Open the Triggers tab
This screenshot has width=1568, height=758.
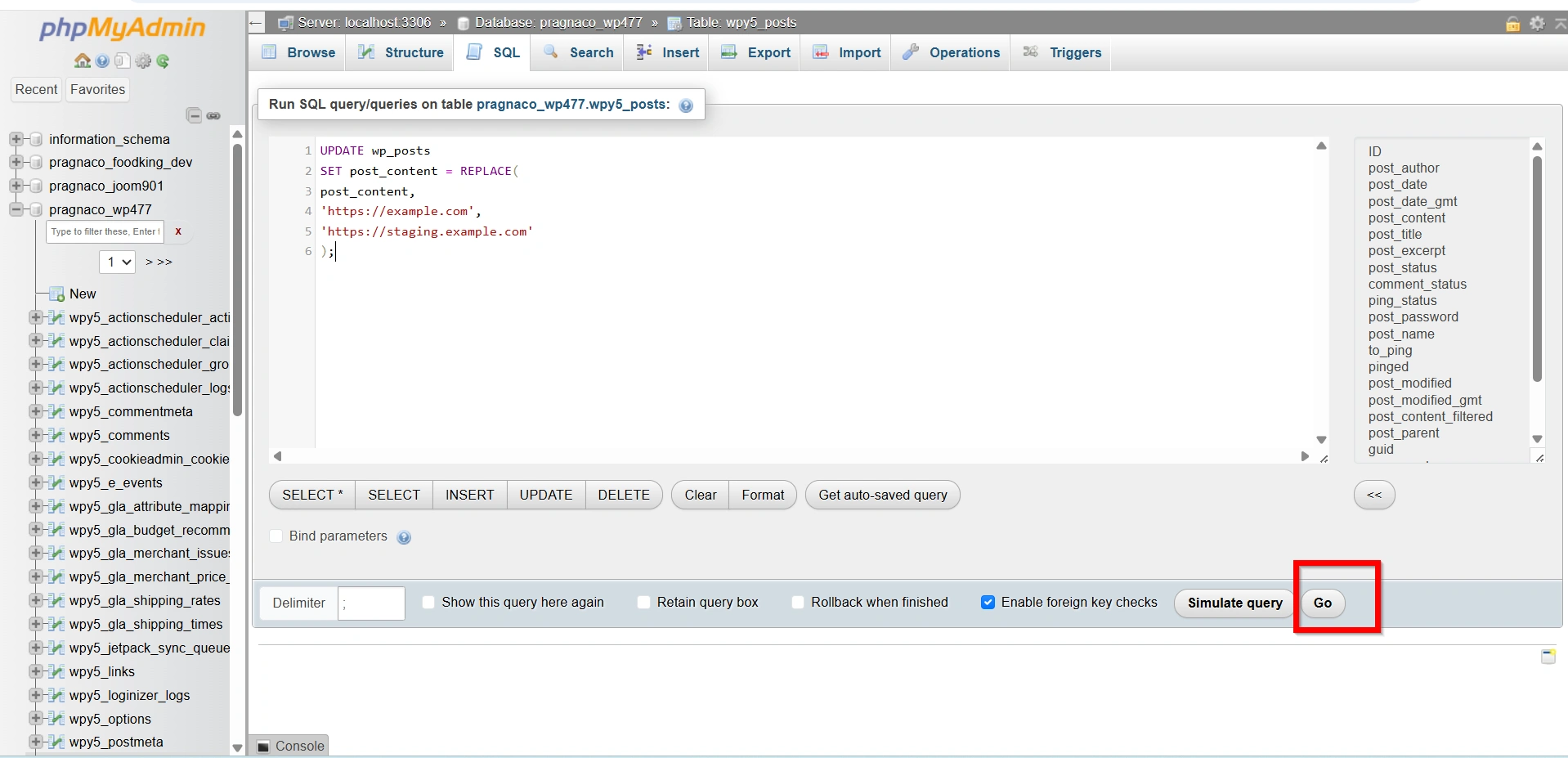point(1061,52)
